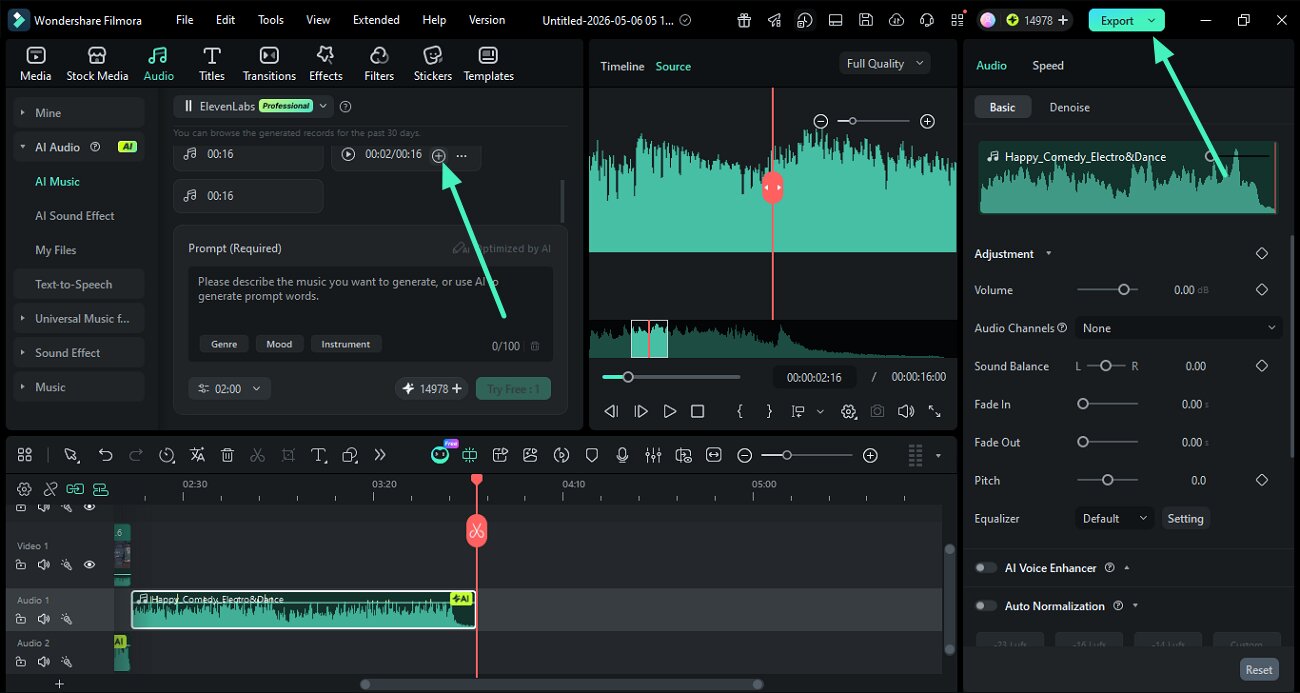Open the Stock Media tab
This screenshot has height=693, width=1300.
[97, 64]
